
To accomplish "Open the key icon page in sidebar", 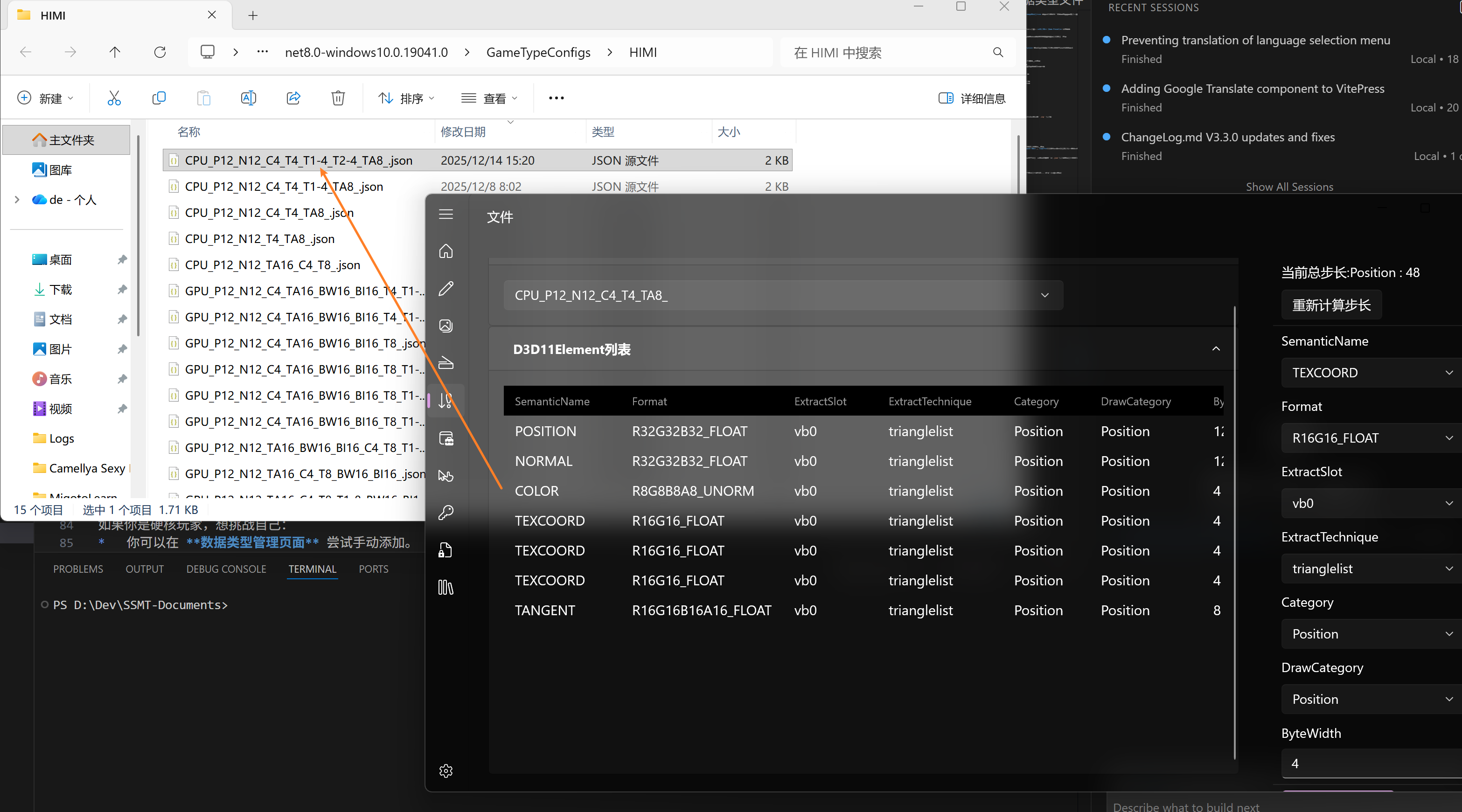I will [446, 513].
